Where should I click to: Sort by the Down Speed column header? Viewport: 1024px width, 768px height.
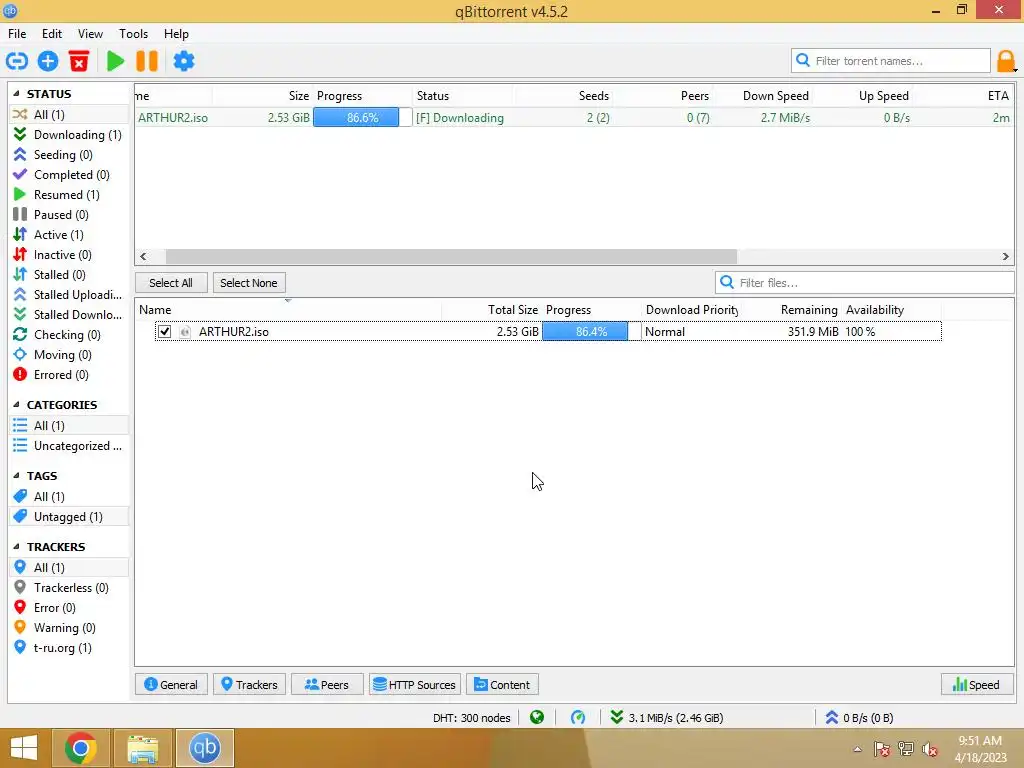pyautogui.click(x=776, y=96)
